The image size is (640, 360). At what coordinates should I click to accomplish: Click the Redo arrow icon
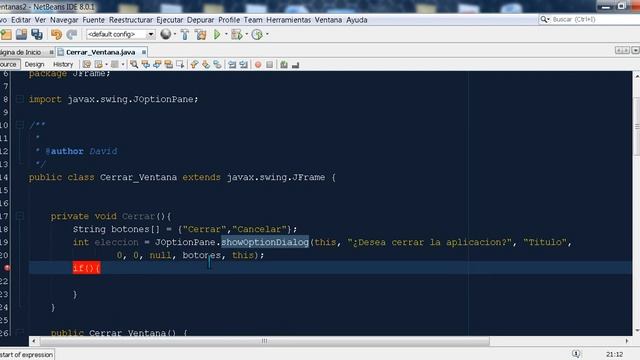pos(72,35)
